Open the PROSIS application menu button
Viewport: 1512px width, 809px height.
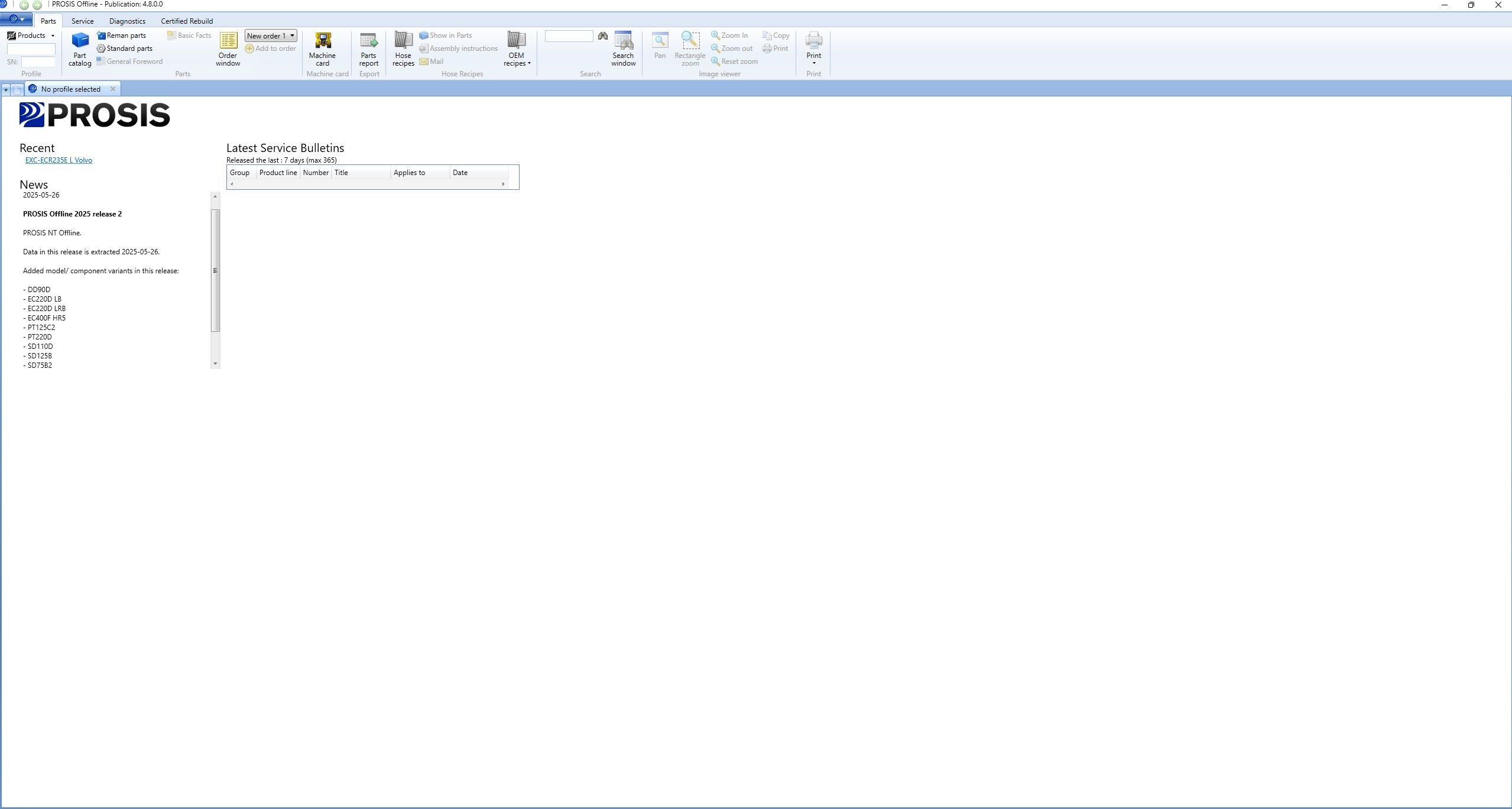[17, 20]
